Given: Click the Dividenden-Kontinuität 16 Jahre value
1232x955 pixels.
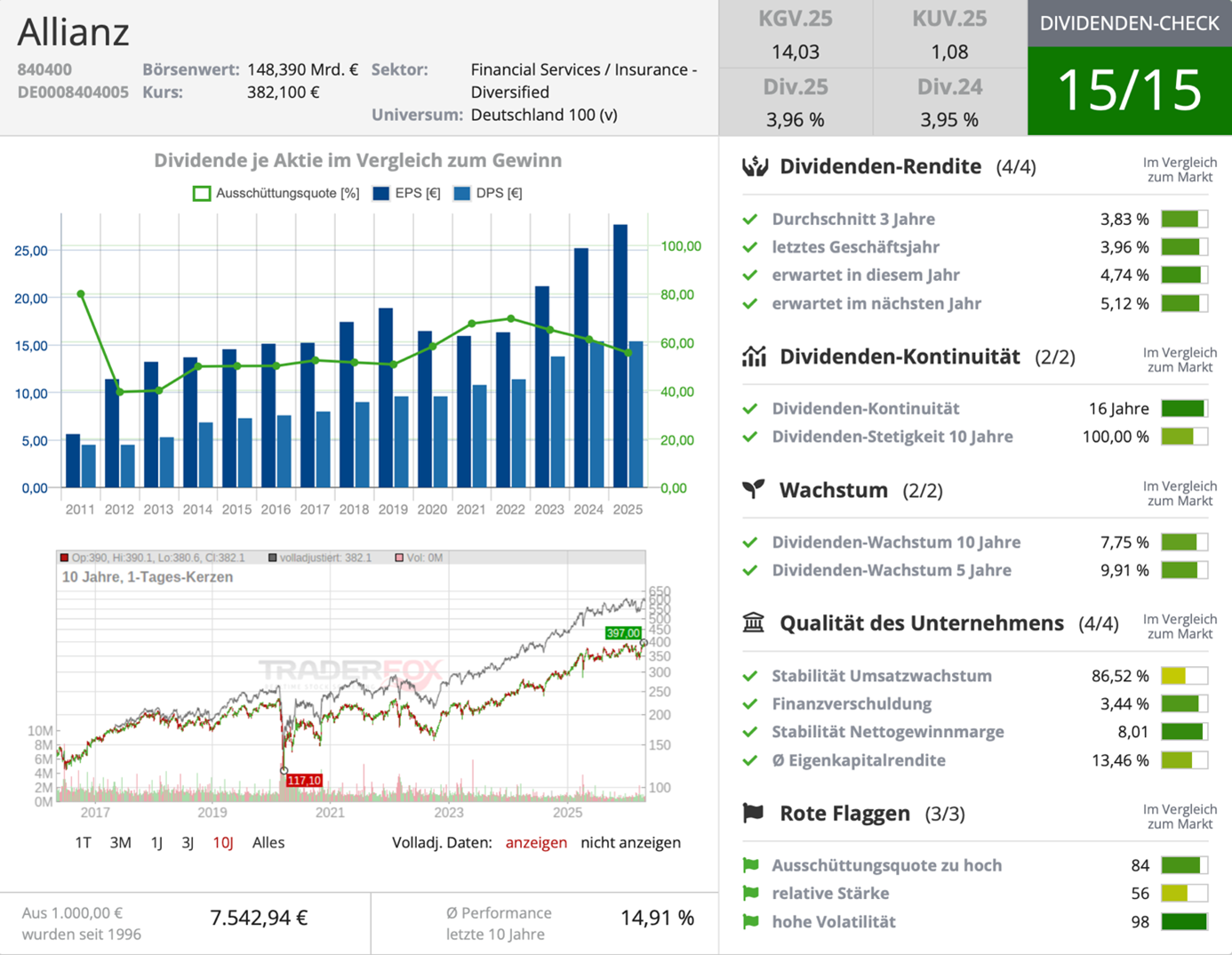Looking at the screenshot, I should [1118, 408].
